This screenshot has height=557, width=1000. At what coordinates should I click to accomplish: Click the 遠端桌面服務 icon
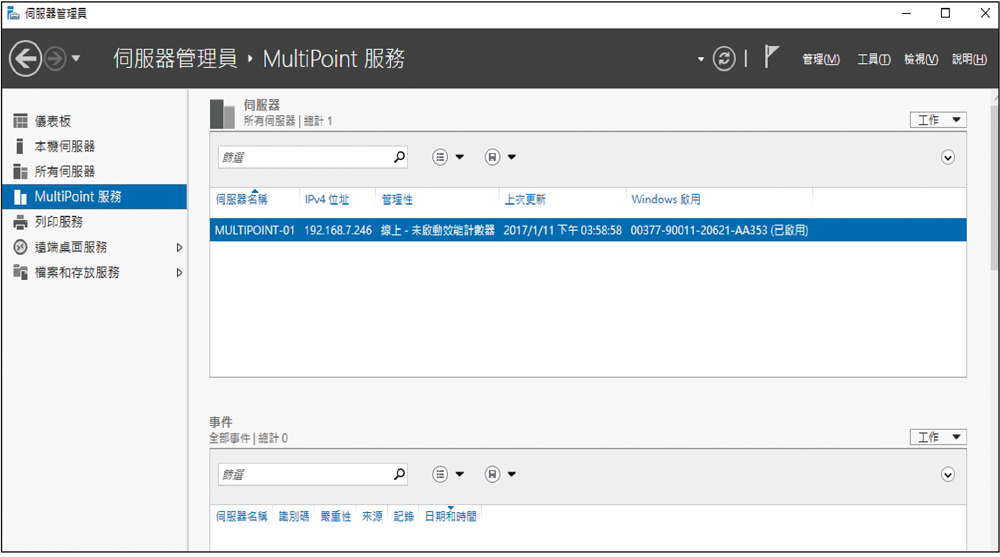coord(20,247)
